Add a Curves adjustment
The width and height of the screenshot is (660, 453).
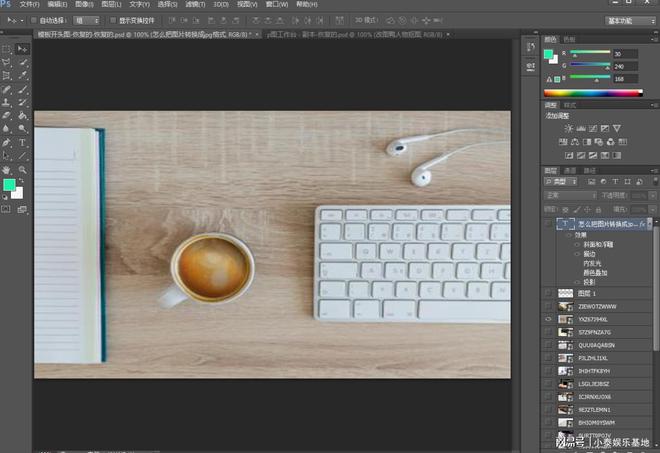(593, 128)
